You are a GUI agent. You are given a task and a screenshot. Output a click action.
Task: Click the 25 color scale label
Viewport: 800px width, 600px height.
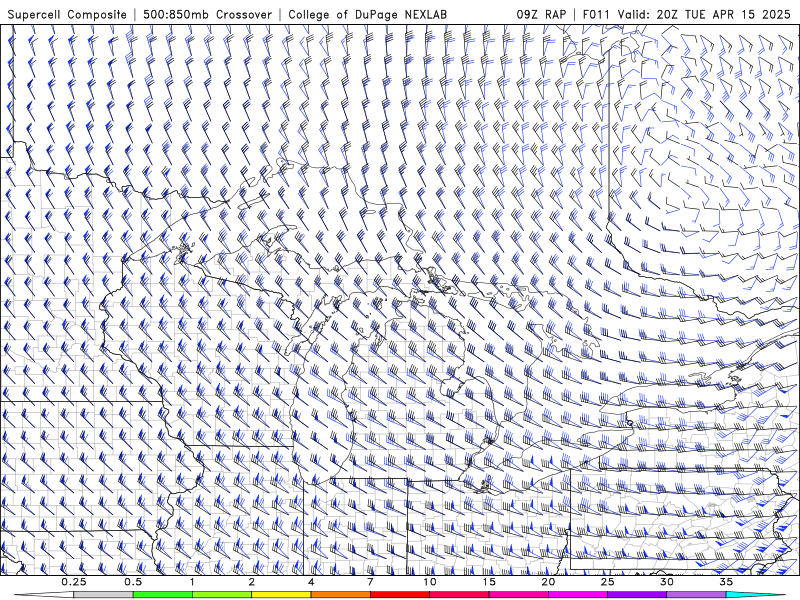pos(607,582)
